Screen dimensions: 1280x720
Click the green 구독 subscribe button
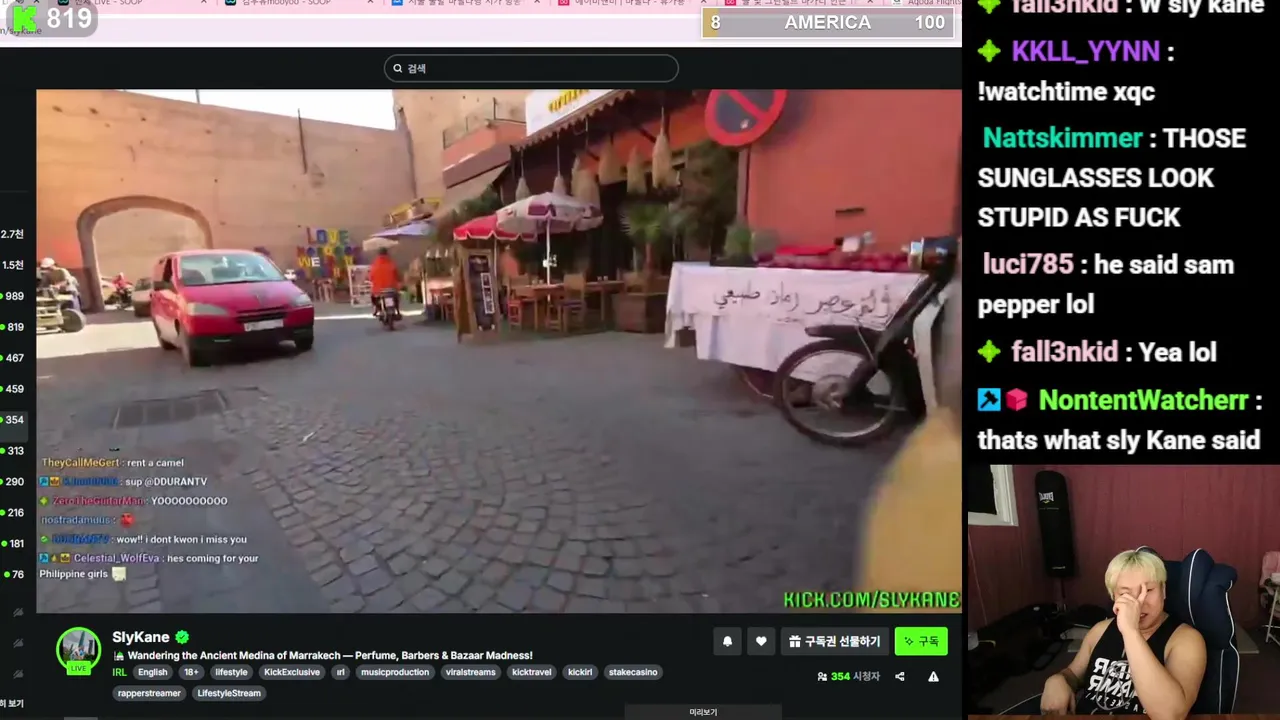[x=921, y=641]
